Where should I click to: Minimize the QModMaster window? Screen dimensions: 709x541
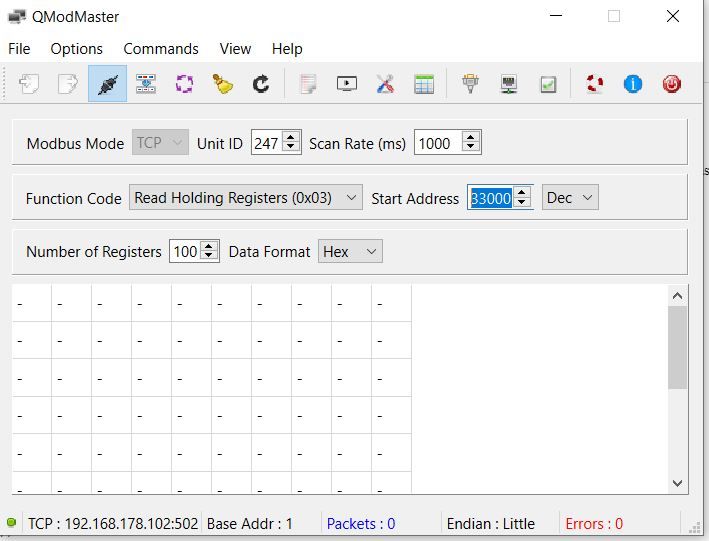[556, 16]
